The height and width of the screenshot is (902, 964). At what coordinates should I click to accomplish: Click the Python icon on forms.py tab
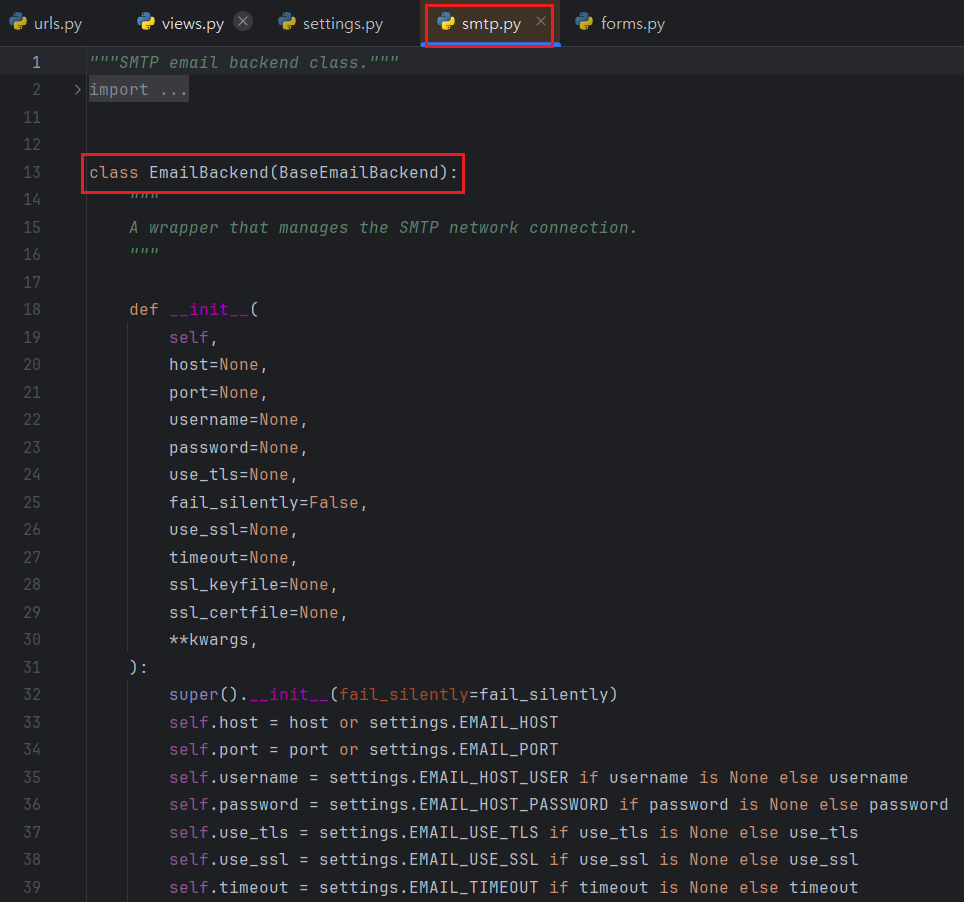pyautogui.click(x=585, y=23)
